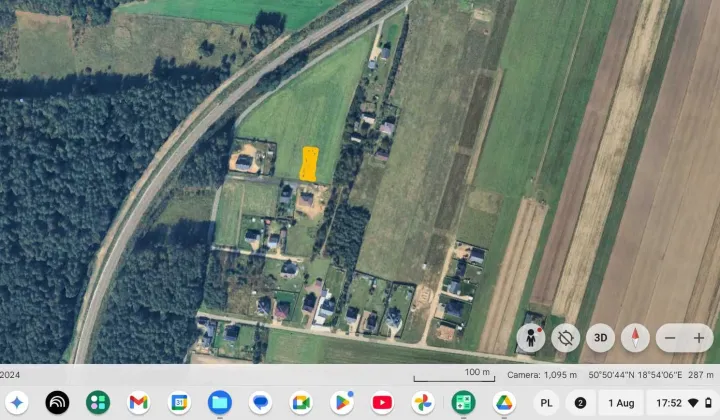
Task: Click the Camera: 1,095 m readout
Action: click(x=542, y=375)
